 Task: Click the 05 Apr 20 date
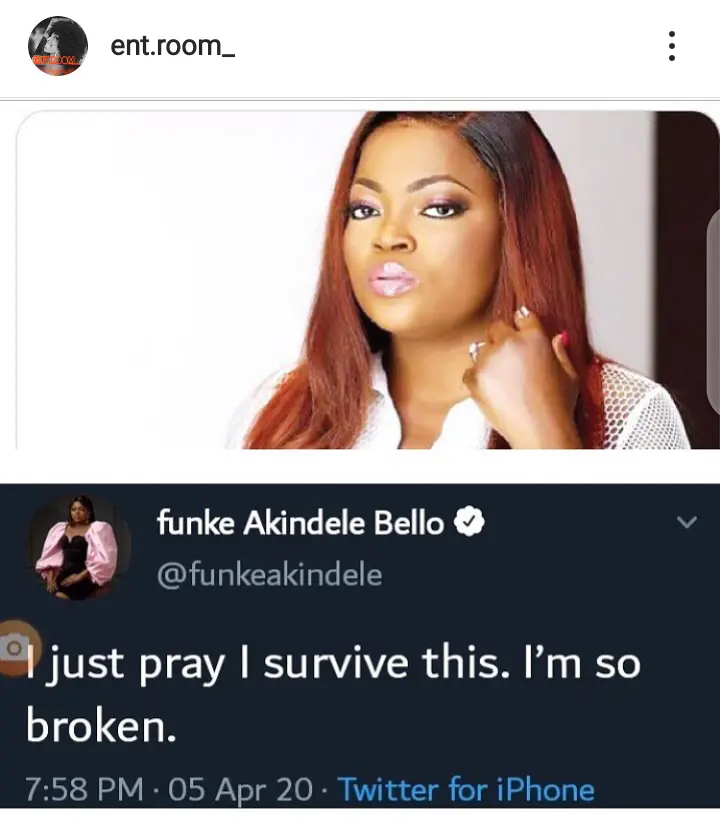[x=240, y=789]
